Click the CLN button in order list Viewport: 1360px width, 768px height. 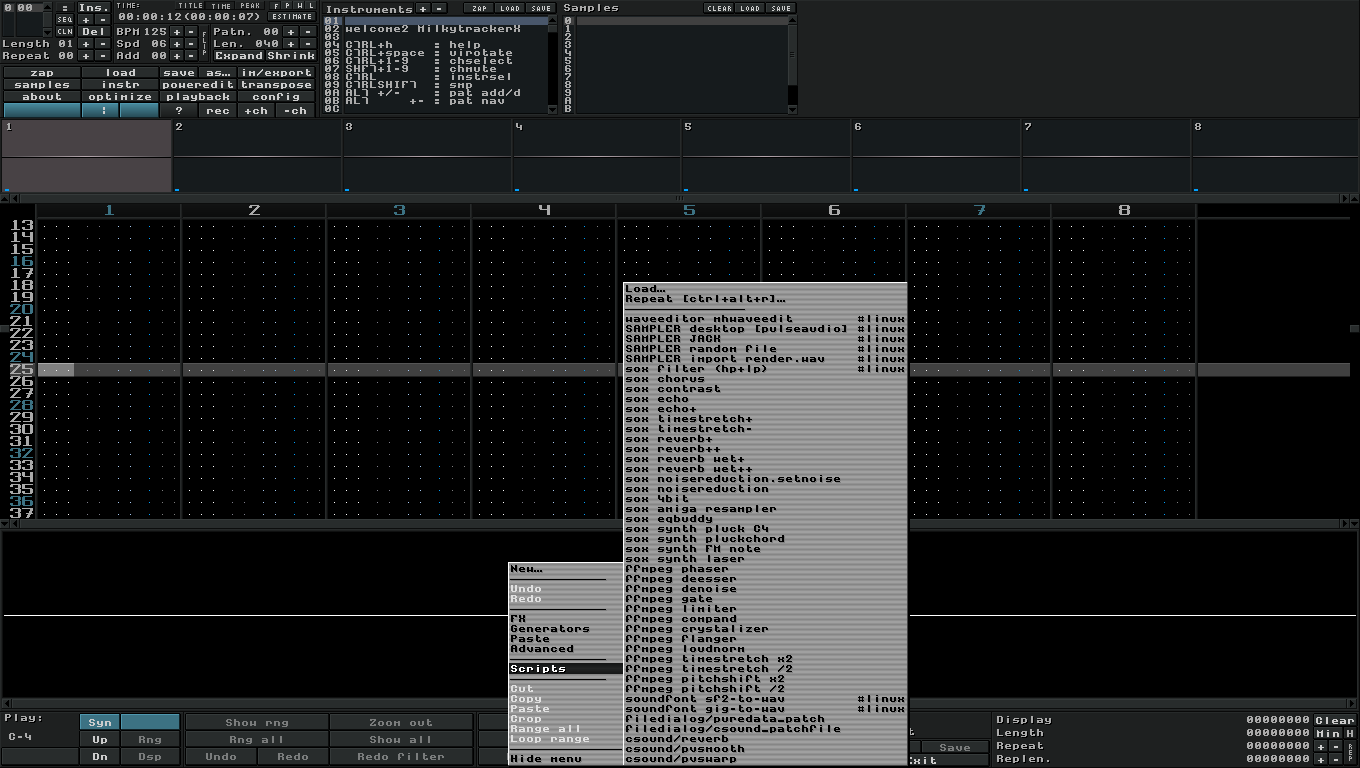(x=64, y=32)
